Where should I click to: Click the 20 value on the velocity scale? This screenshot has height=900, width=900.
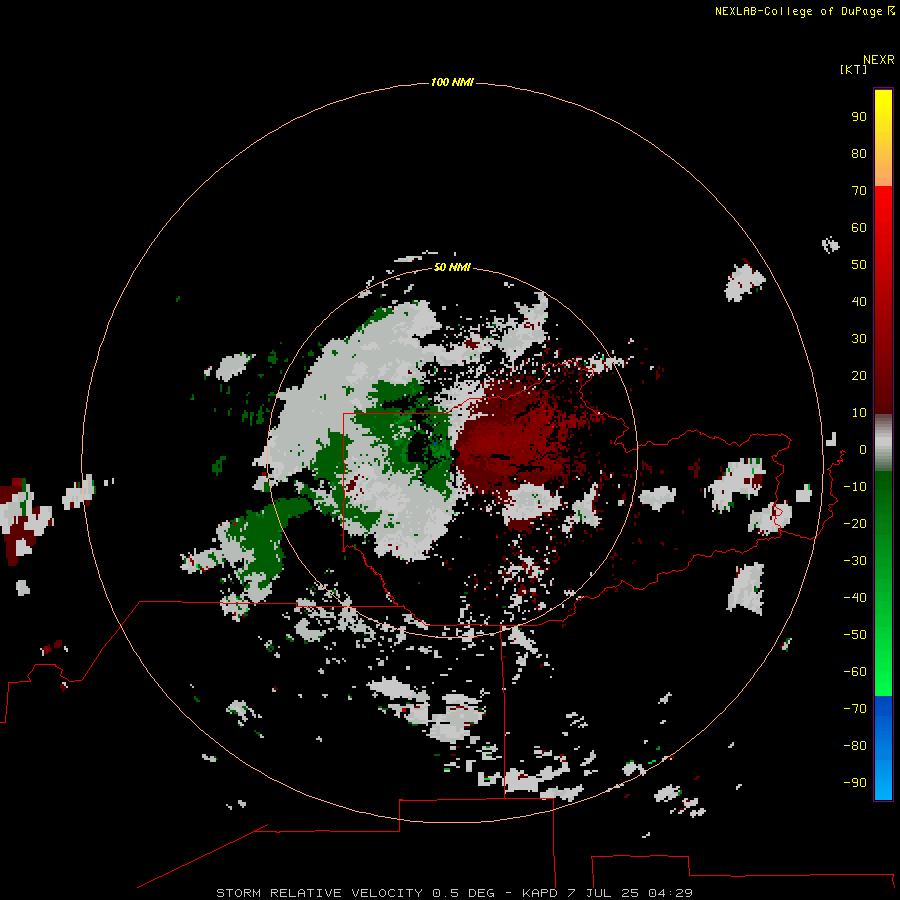point(859,376)
